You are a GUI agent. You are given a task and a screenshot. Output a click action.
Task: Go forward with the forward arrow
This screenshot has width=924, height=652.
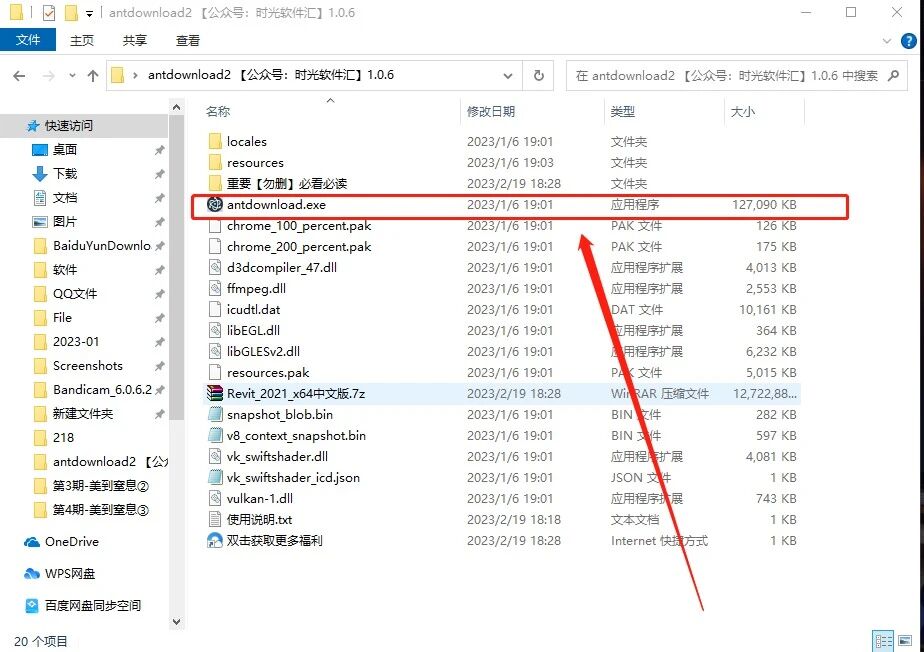[x=49, y=75]
